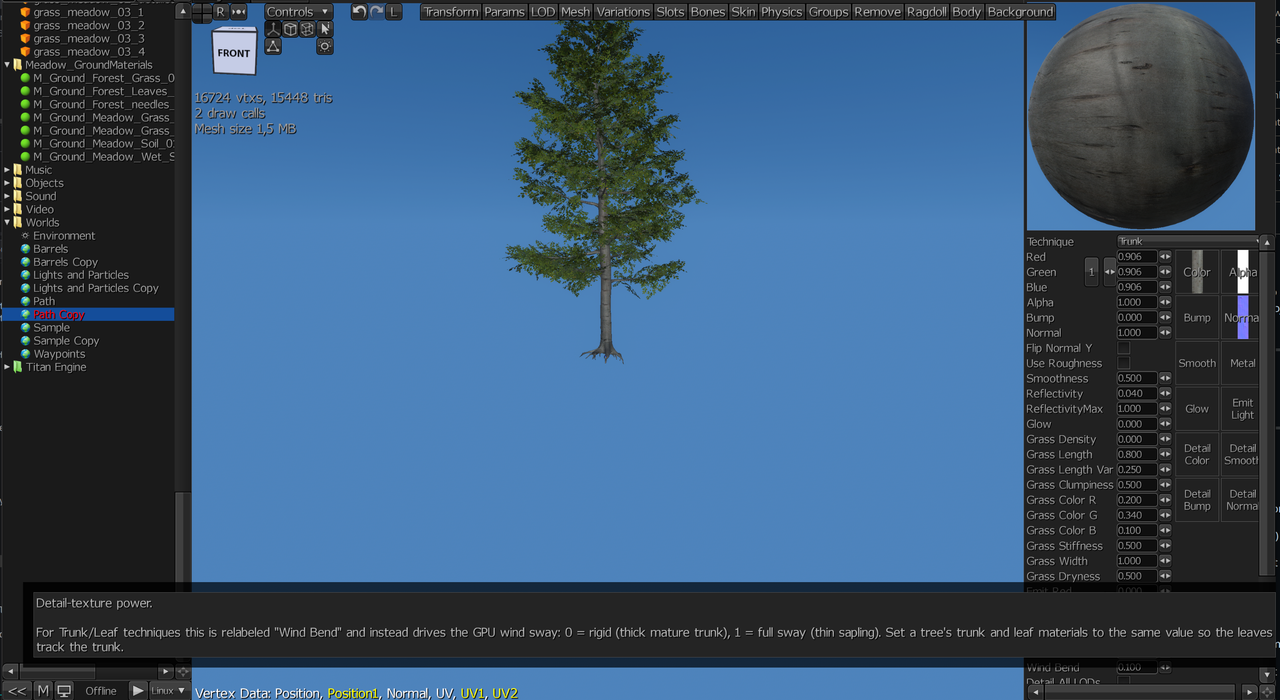Click the FRONT view orientation cube
The image size is (1280, 700).
(234, 51)
